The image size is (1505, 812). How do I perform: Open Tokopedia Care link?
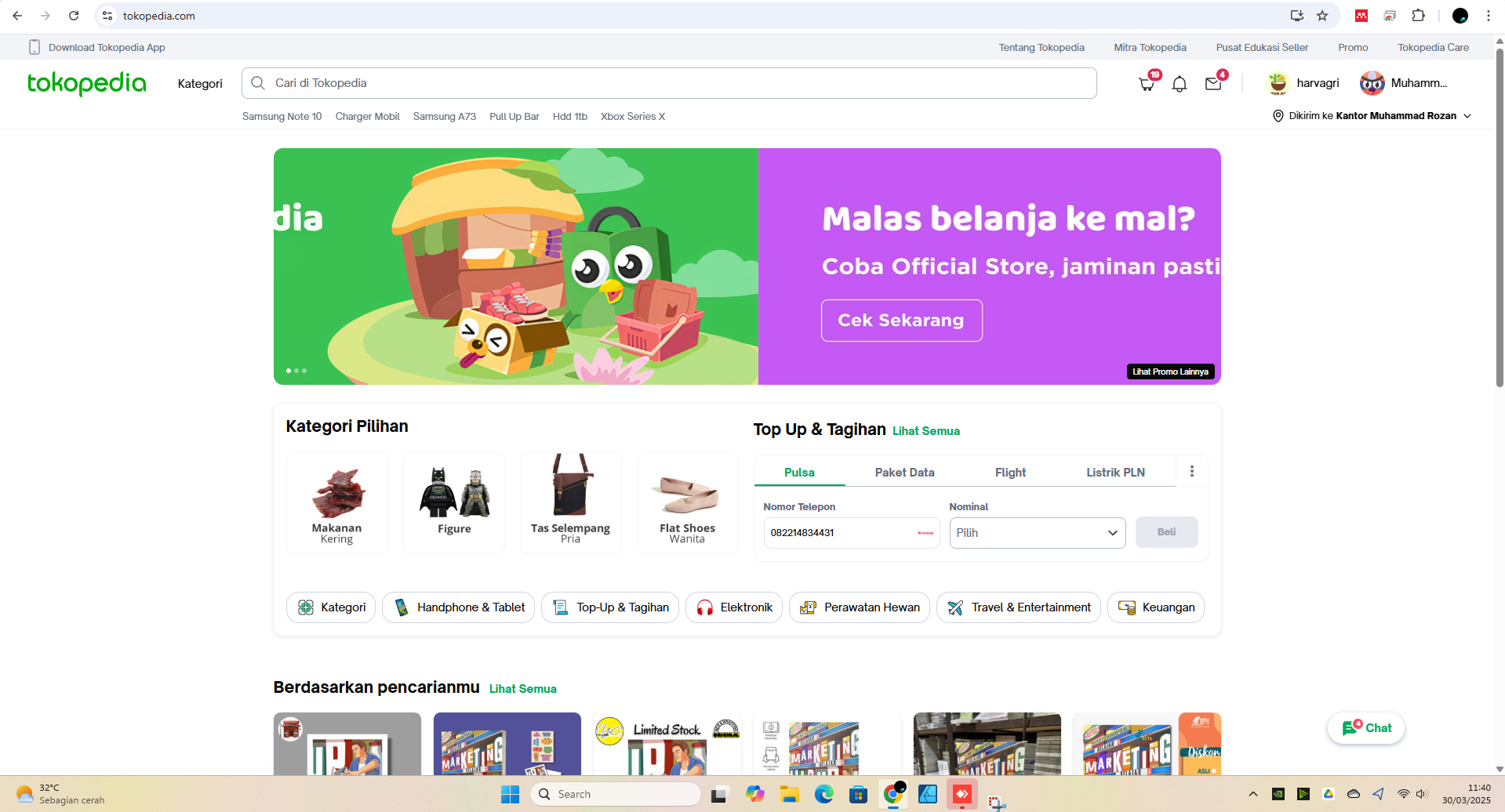pyautogui.click(x=1433, y=47)
